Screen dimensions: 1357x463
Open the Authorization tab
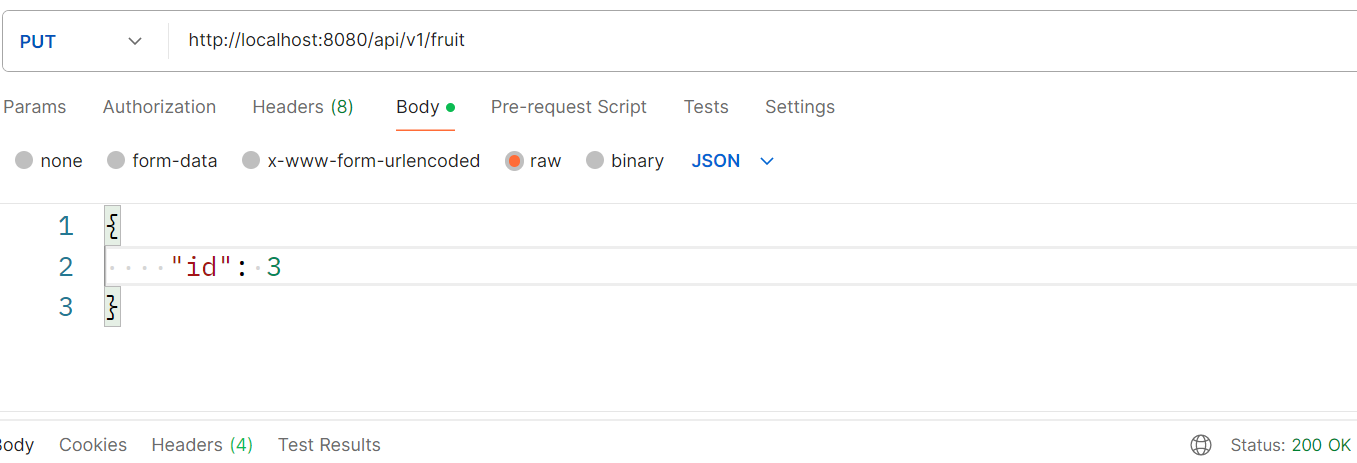(x=159, y=107)
